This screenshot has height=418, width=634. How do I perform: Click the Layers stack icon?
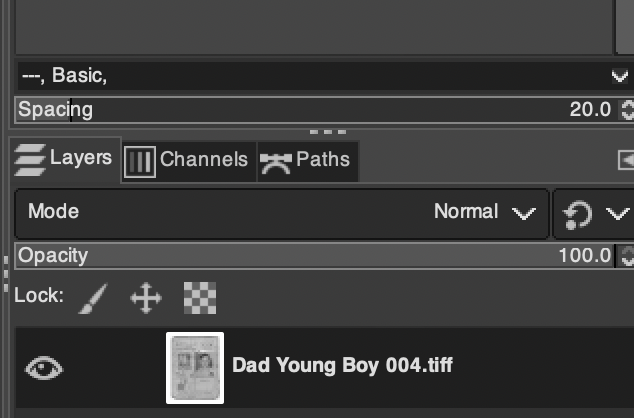[x=31, y=159]
